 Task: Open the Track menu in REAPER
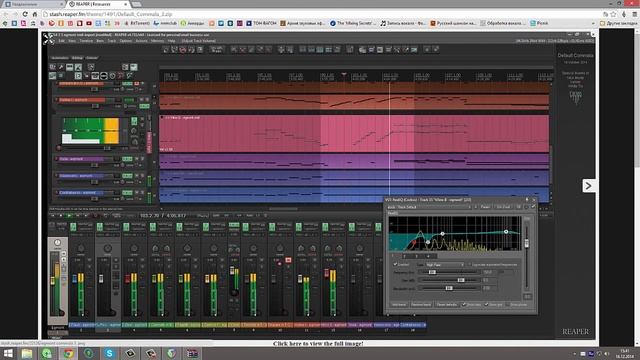click(x=111, y=41)
